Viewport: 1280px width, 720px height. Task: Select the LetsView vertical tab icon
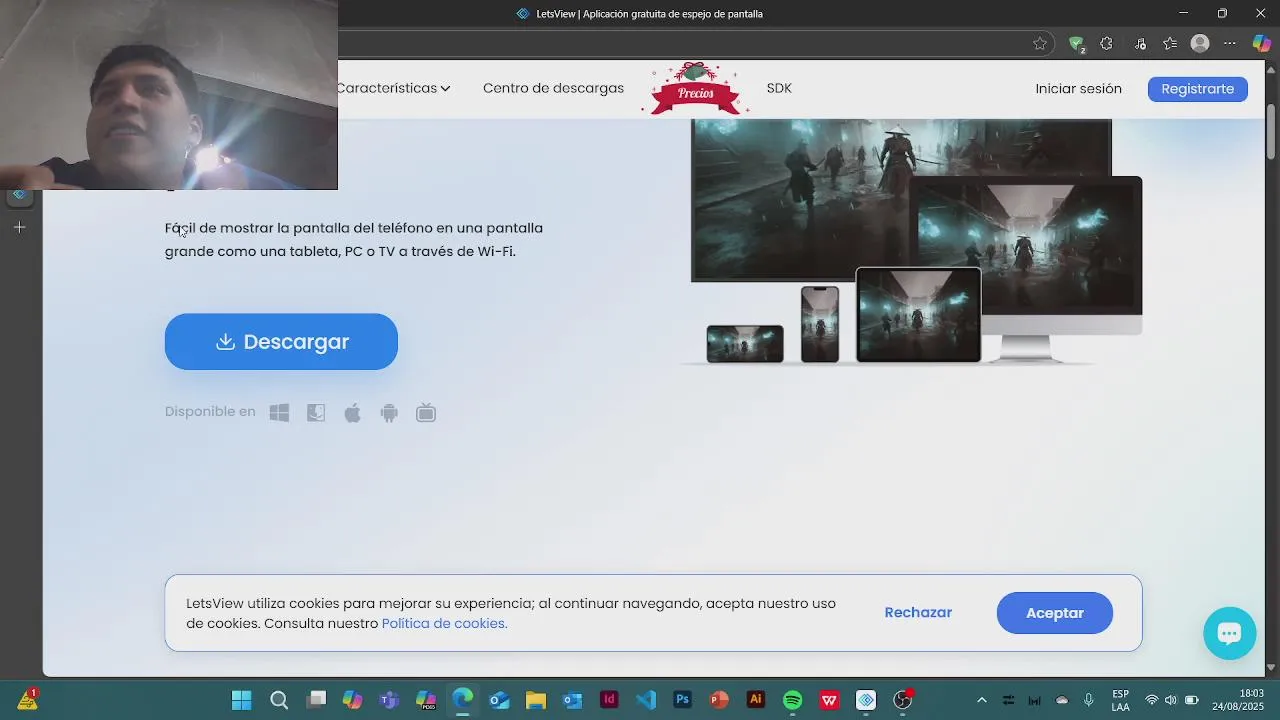pyautogui.click(x=19, y=195)
